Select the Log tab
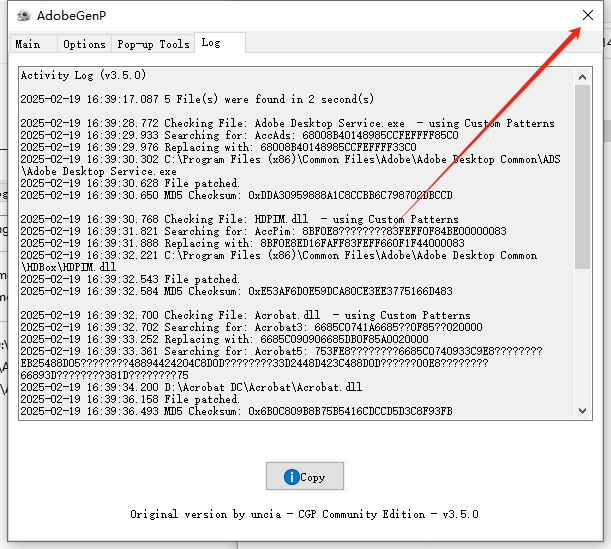This screenshot has height=549, width=611. 220,42
